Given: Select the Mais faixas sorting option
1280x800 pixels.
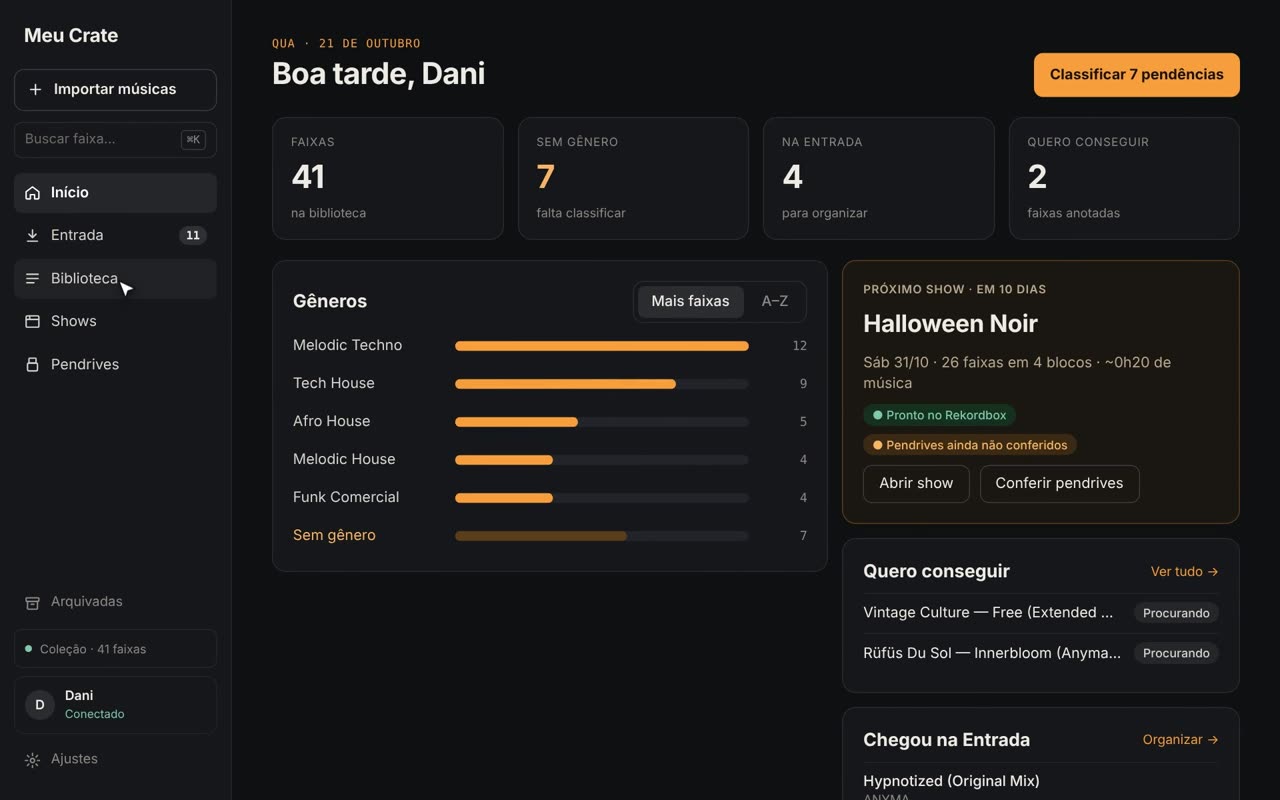Looking at the screenshot, I should pyautogui.click(x=690, y=301).
